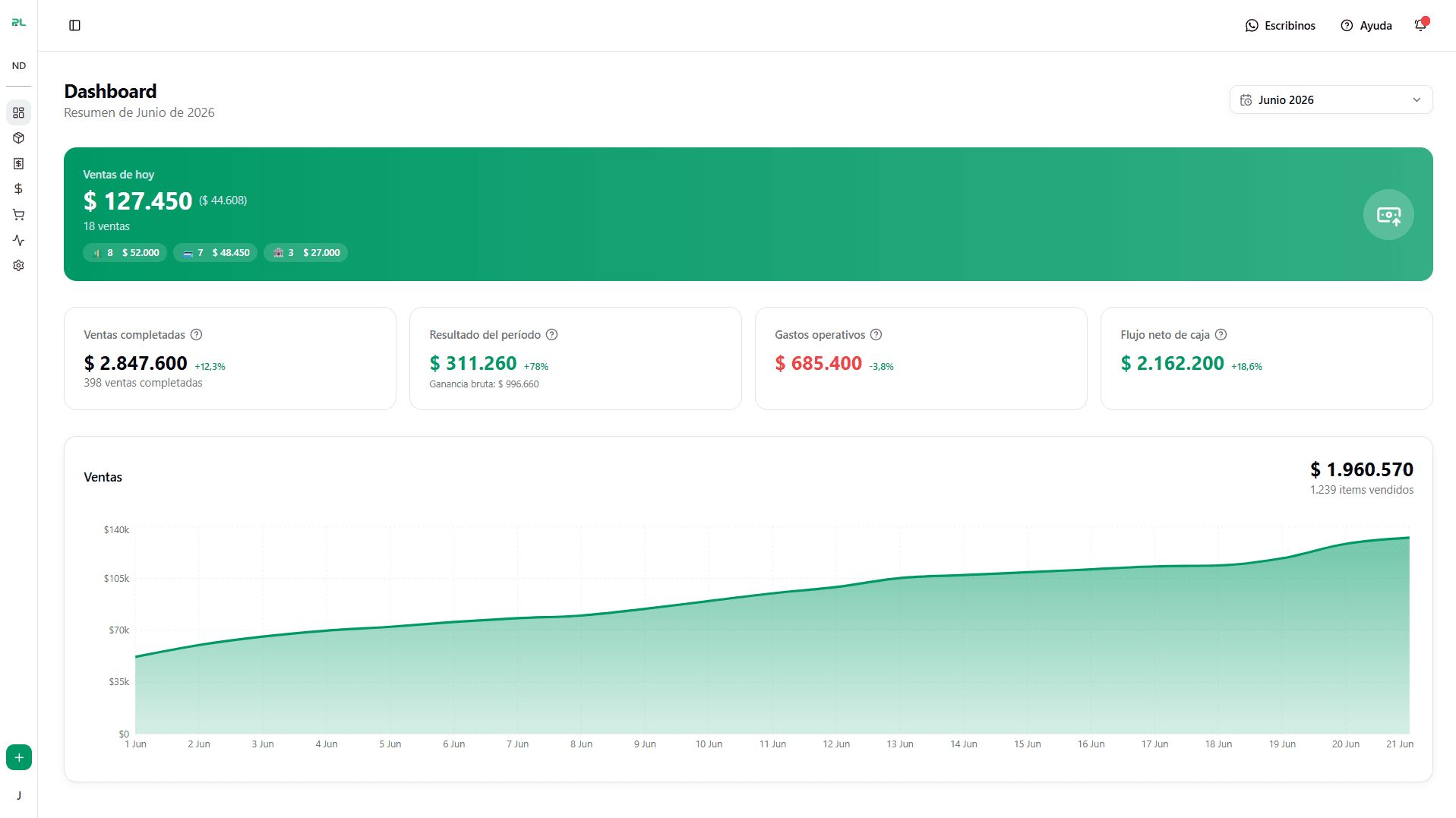Click the card payment chip $ 48.450
This screenshot has height=818, width=1456.
215,253
